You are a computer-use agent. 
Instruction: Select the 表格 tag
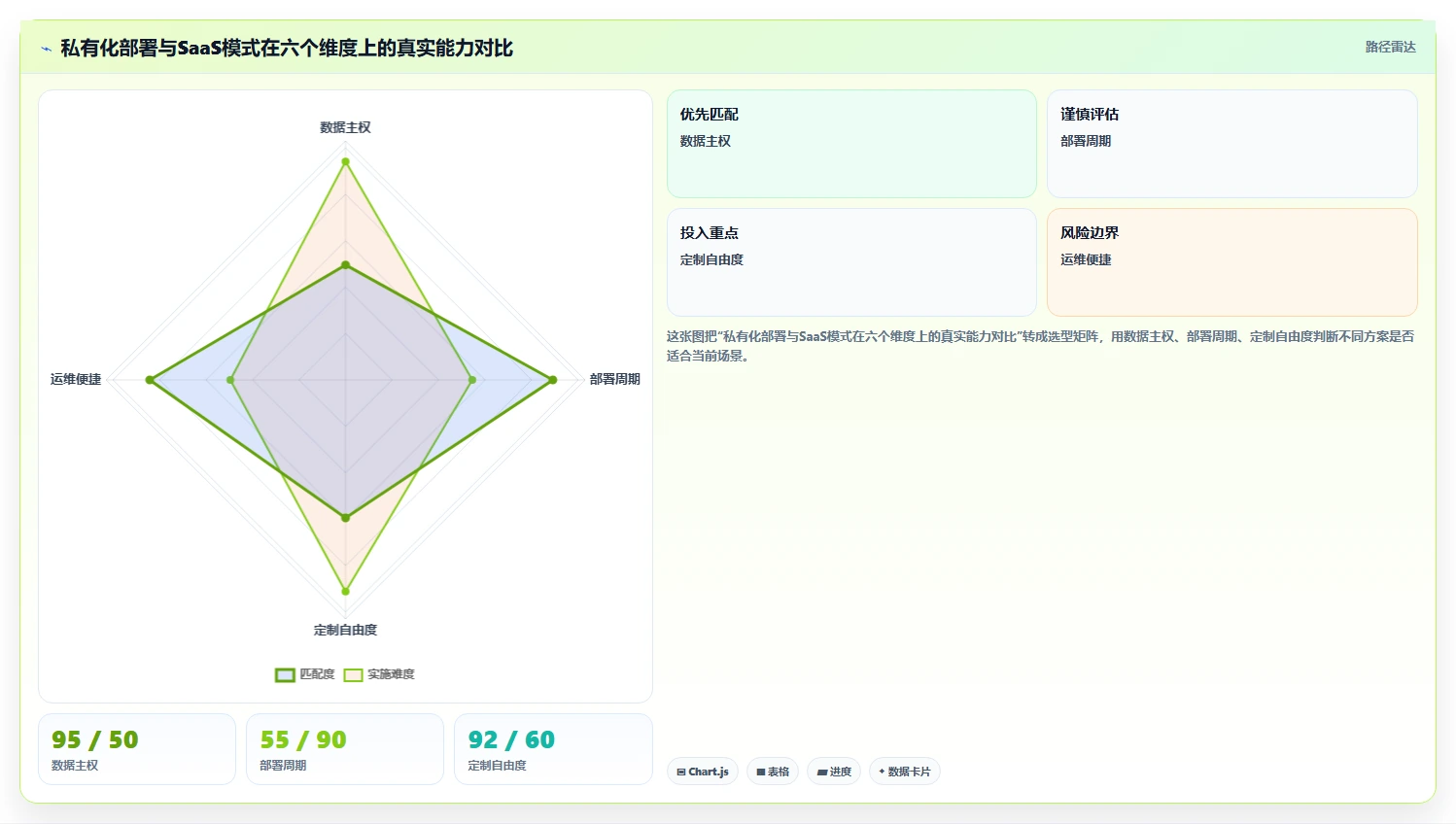pos(773,772)
